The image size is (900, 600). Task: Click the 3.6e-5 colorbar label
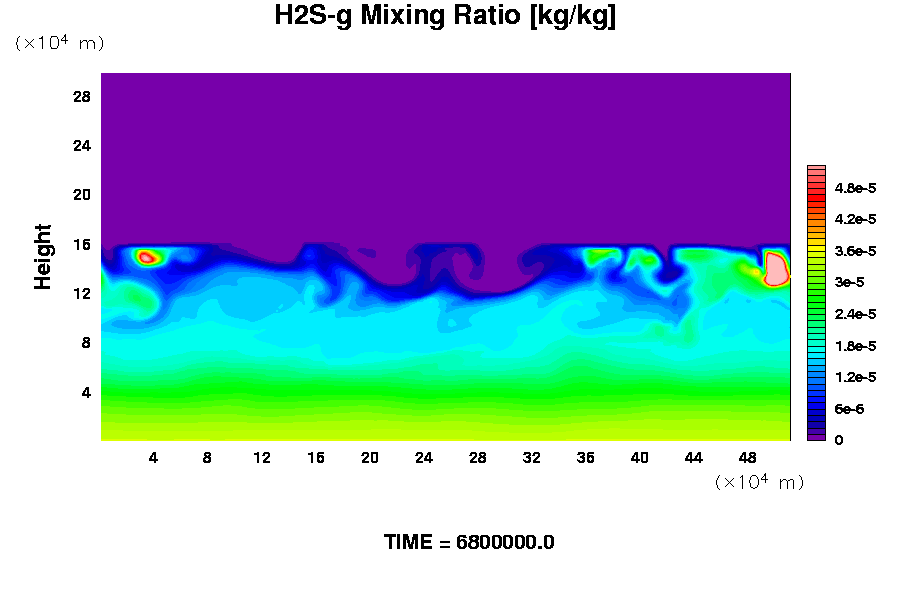pos(855,251)
